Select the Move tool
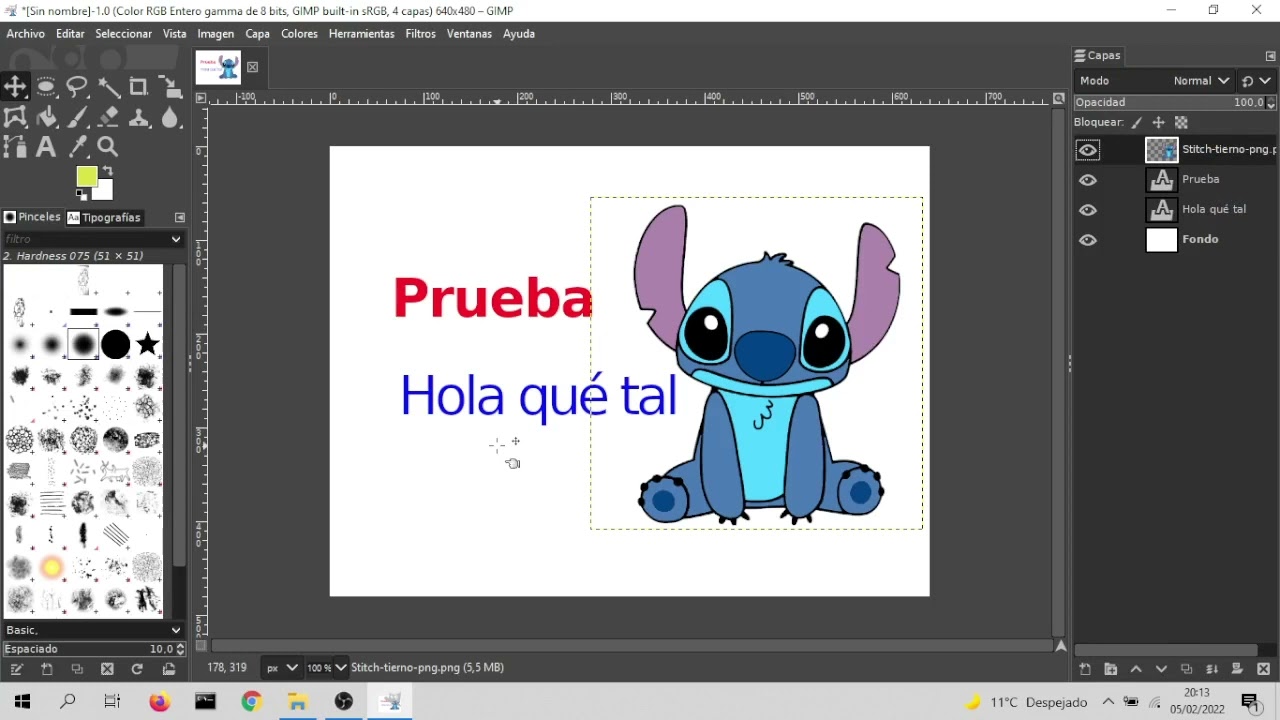1280x720 pixels. click(x=15, y=87)
